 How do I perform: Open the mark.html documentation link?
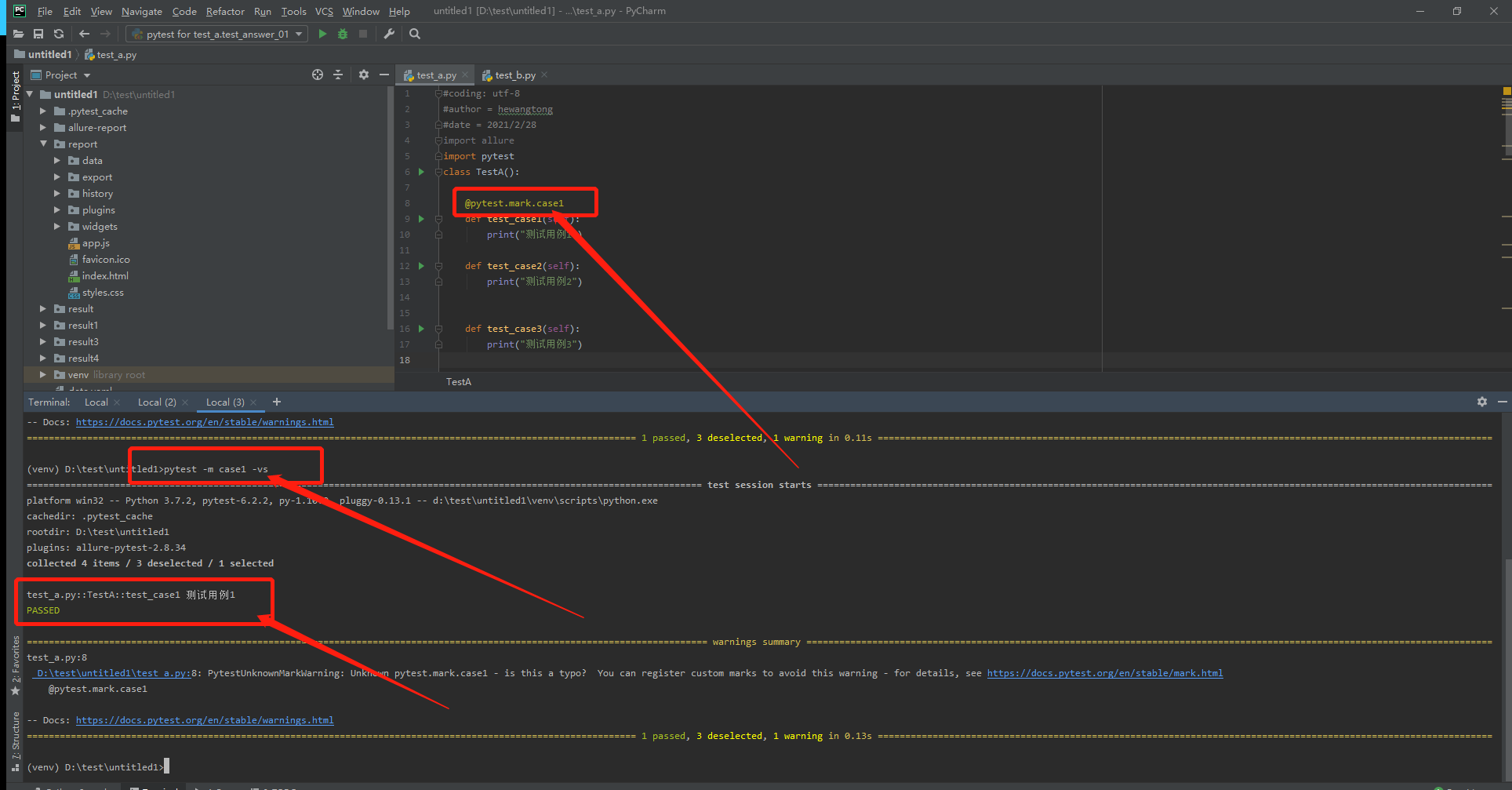tap(1105, 673)
